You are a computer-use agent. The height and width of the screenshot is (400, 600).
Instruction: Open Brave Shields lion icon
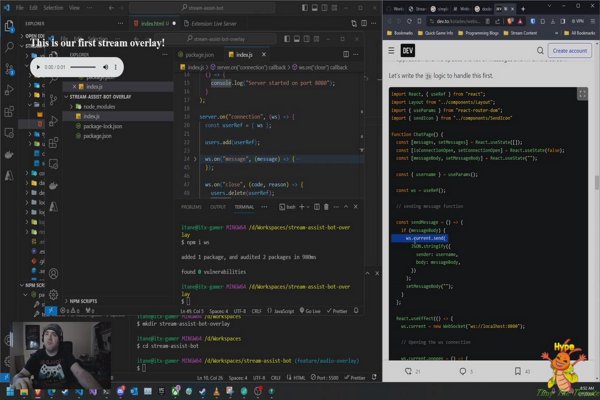(x=509, y=21)
